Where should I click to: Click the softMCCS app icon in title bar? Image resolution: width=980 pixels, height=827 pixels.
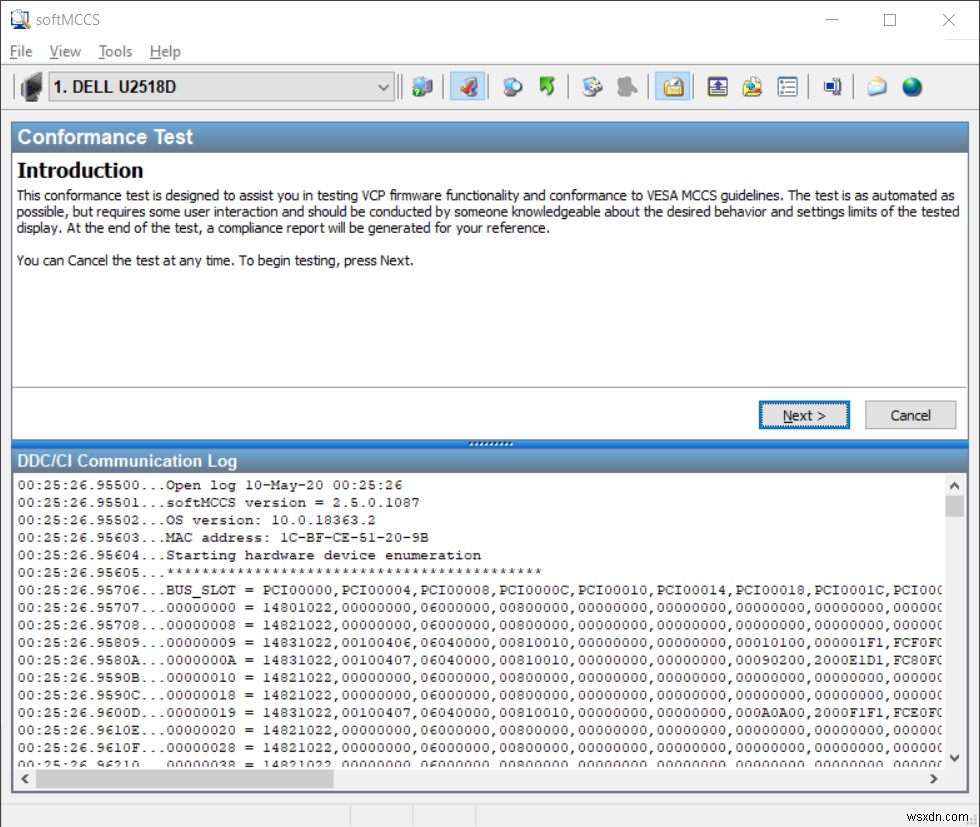[x=20, y=19]
